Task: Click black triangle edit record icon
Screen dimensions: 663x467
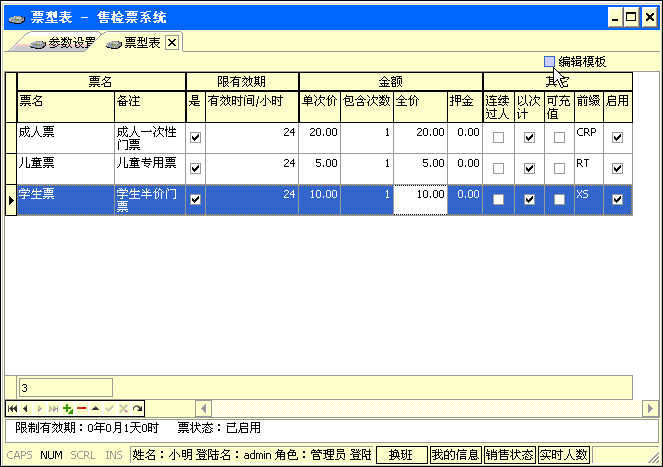Action: click(95, 408)
